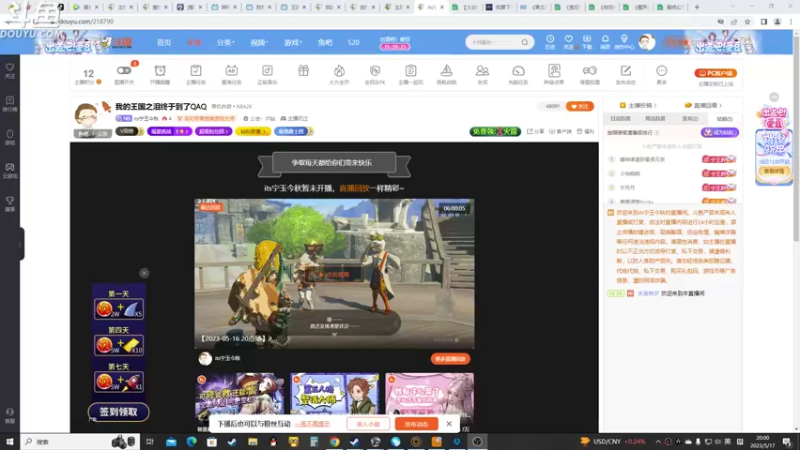Image resolution: width=800 pixels, height=450 pixels.
Task: Open the creator center location icon
Action: [x=624, y=42]
